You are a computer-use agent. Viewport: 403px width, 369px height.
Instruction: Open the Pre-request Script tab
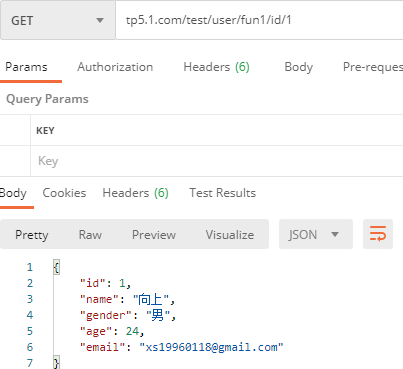click(373, 67)
